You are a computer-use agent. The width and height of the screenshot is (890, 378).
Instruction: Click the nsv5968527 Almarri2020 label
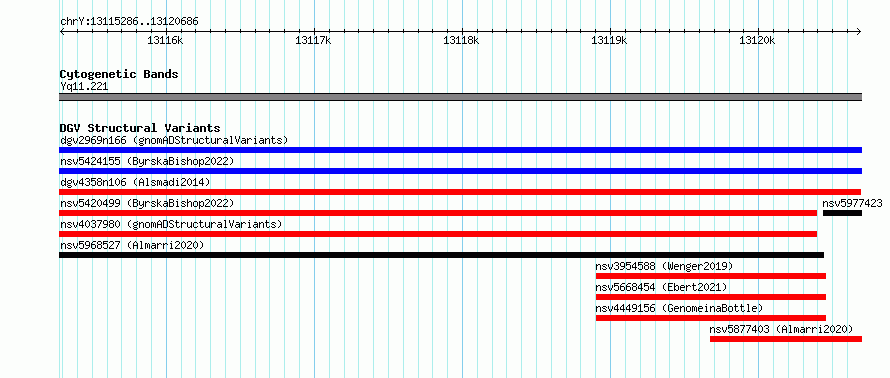click(132, 245)
